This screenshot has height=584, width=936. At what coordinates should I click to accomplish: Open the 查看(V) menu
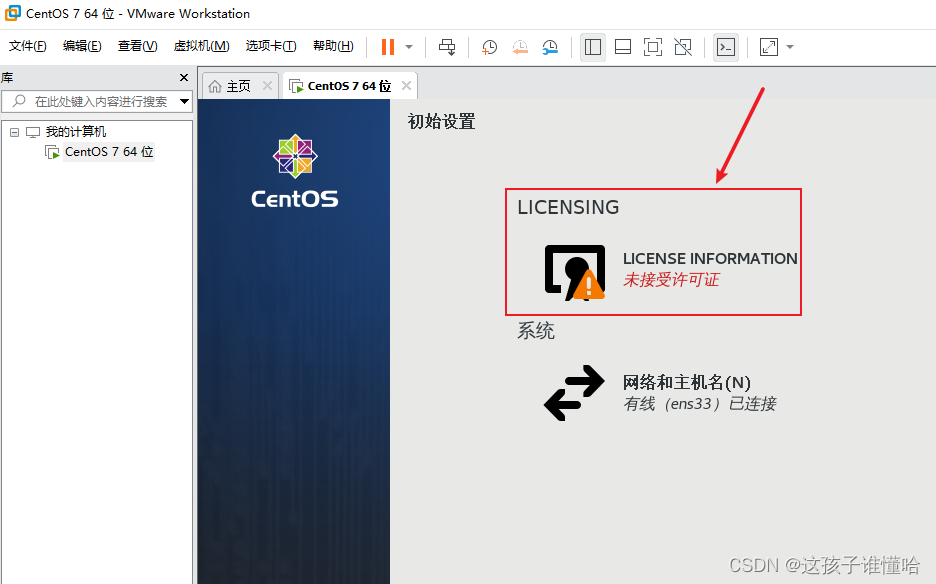pos(137,46)
